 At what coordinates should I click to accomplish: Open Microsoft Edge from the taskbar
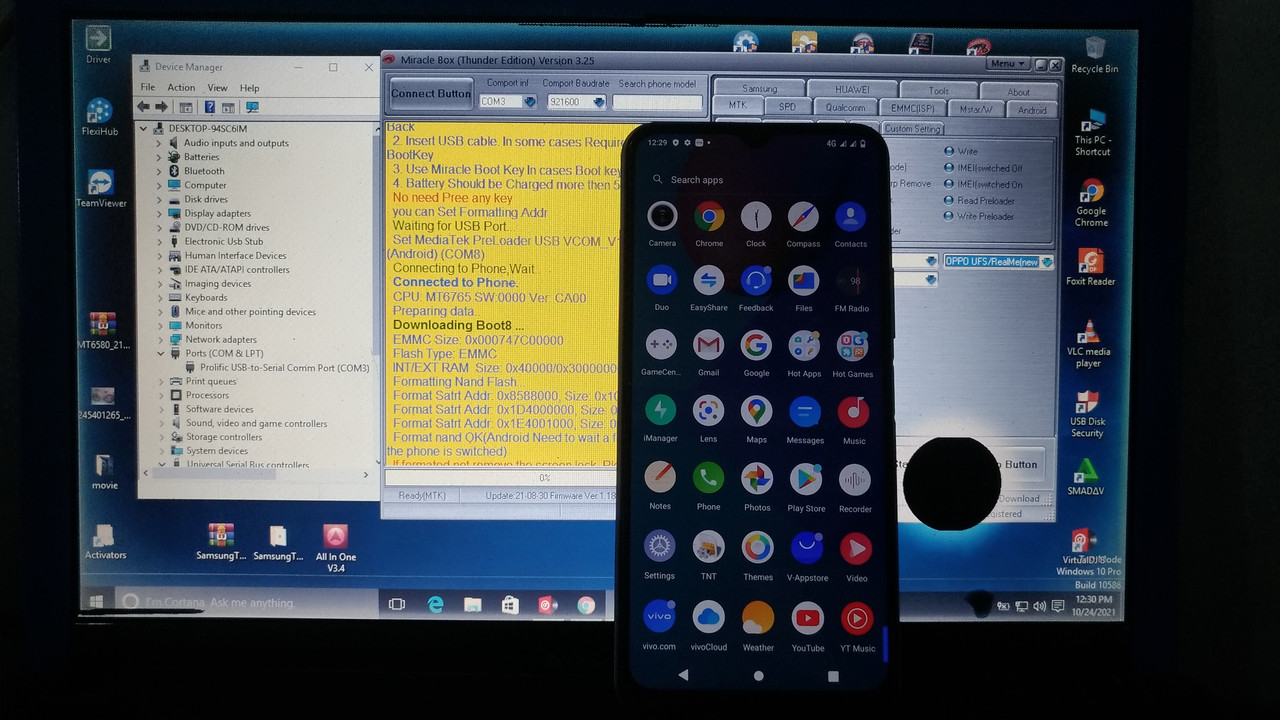click(x=436, y=605)
